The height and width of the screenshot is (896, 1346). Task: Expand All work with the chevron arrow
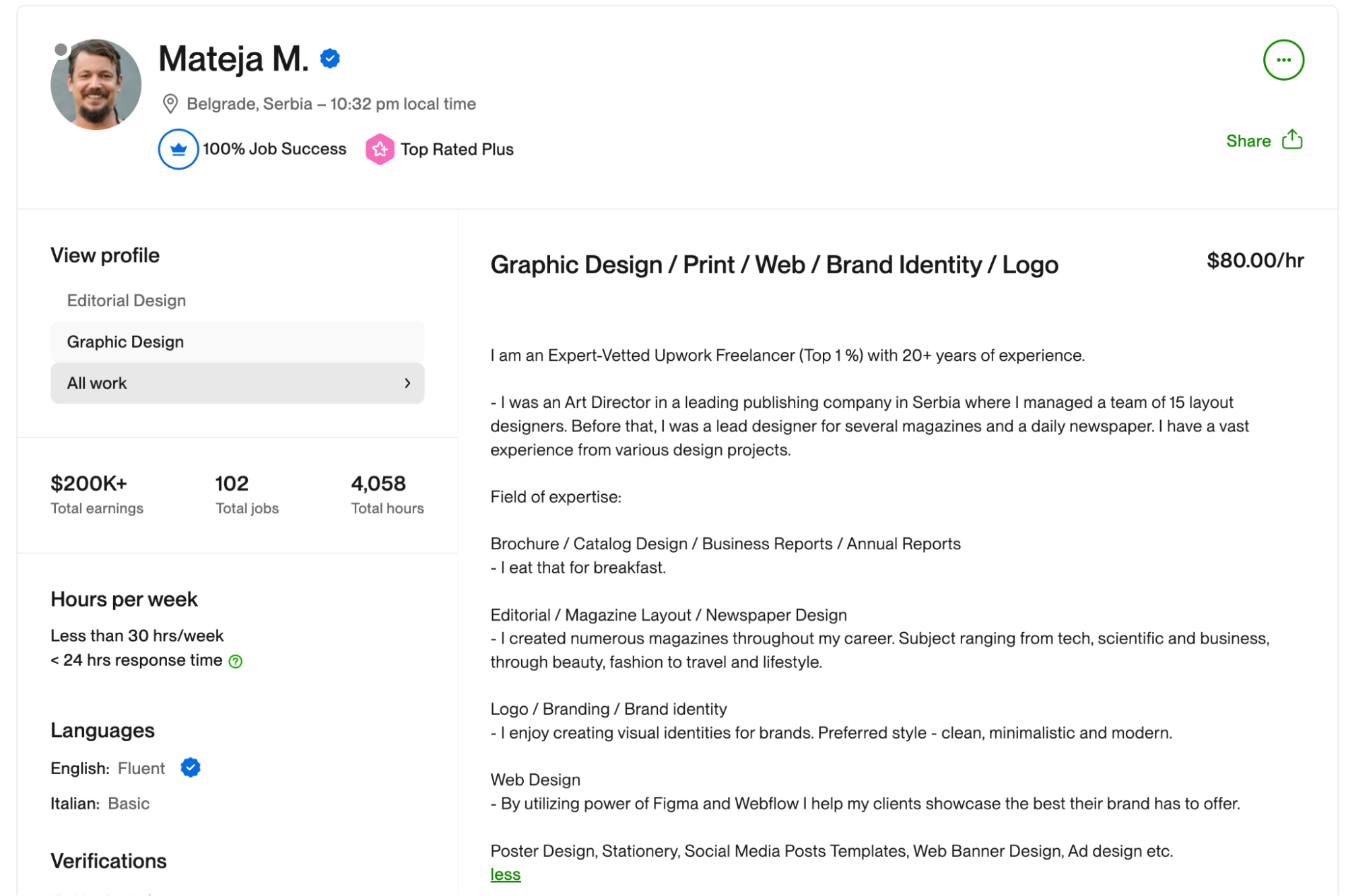tap(407, 383)
